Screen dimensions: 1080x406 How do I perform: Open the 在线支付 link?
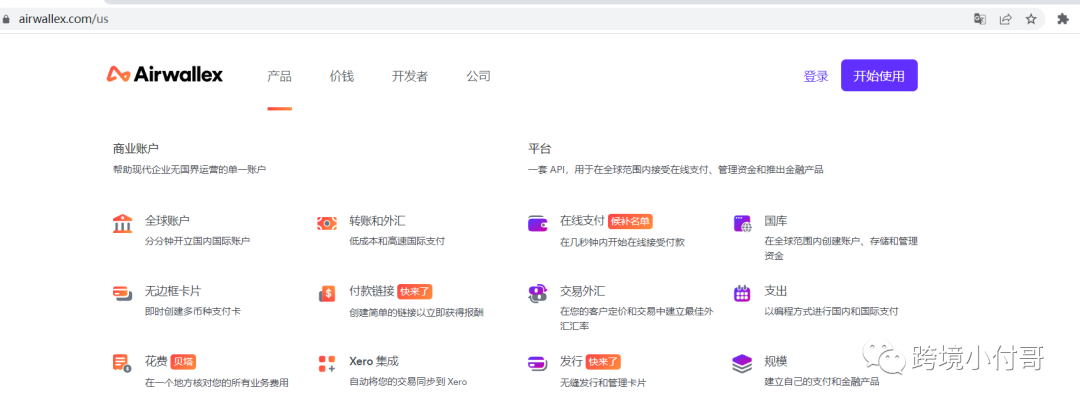click(582, 221)
